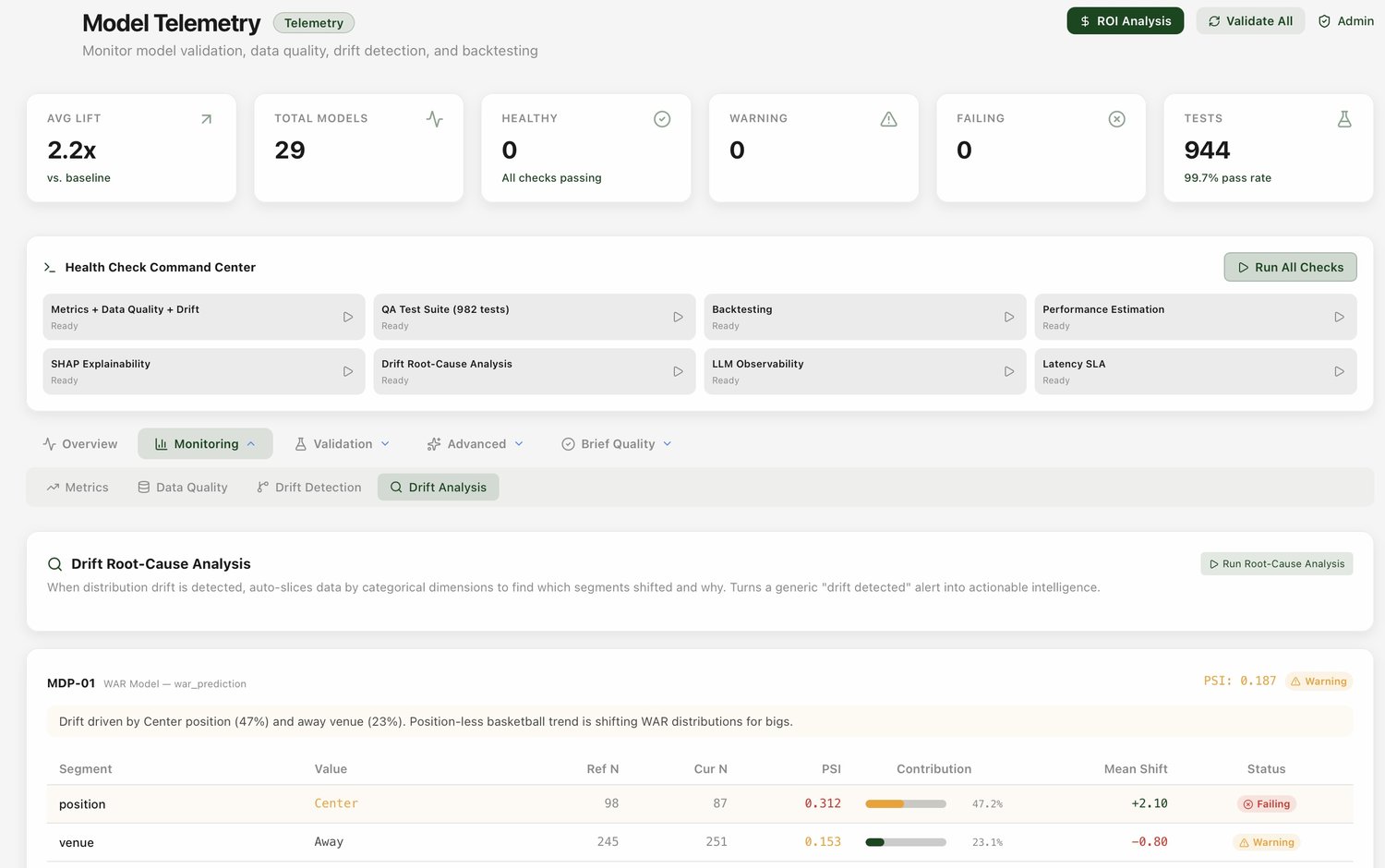Click the Run Root-Cause Analysis button
1385x868 pixels.
1277,564
